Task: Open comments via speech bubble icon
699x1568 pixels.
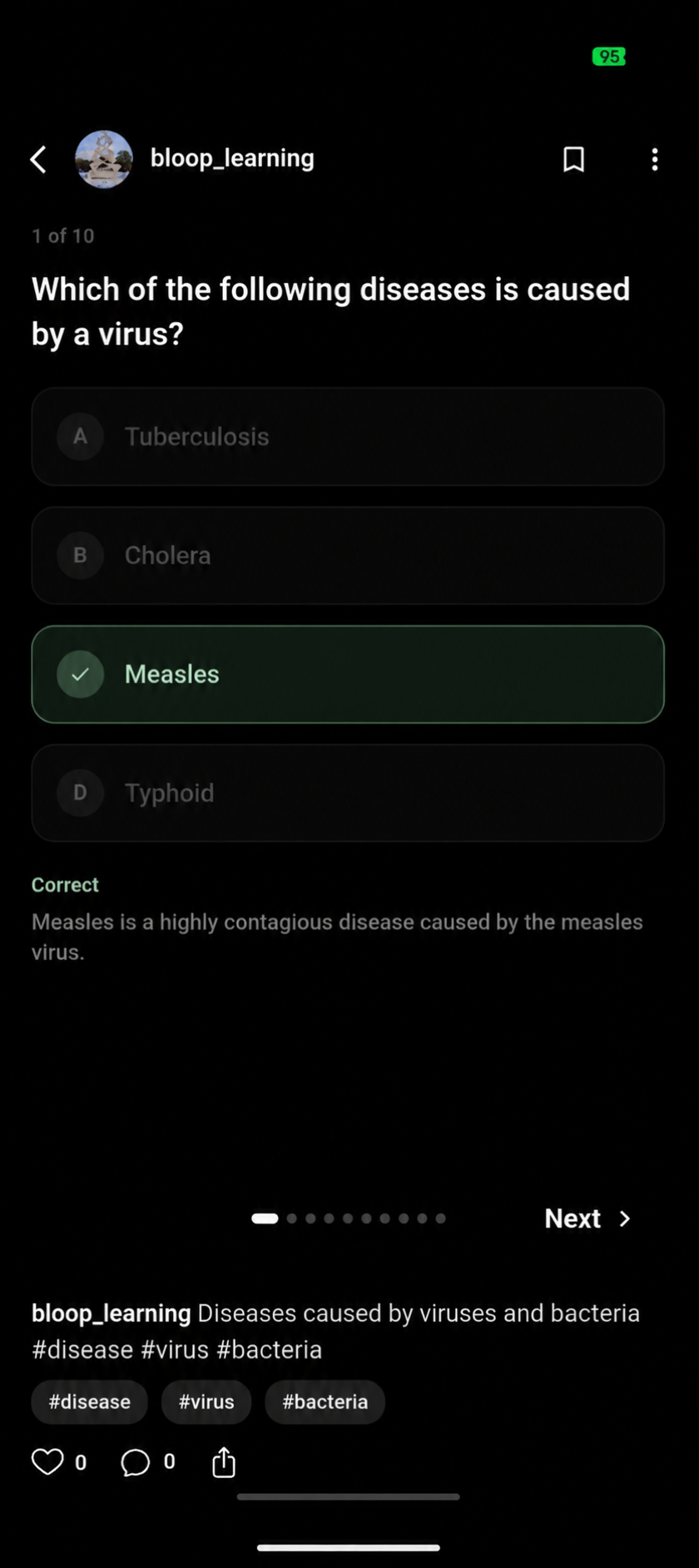Action: click(x=136, y=1462)
